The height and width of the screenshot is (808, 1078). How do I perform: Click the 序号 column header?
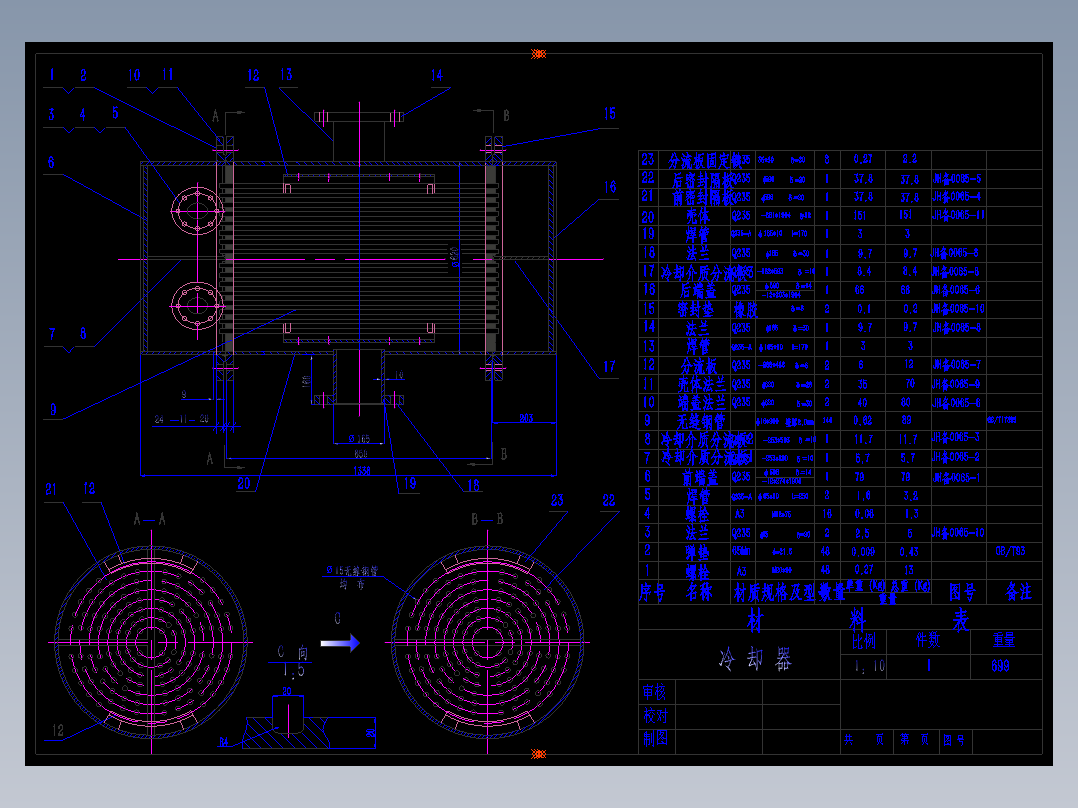[652, 592]
